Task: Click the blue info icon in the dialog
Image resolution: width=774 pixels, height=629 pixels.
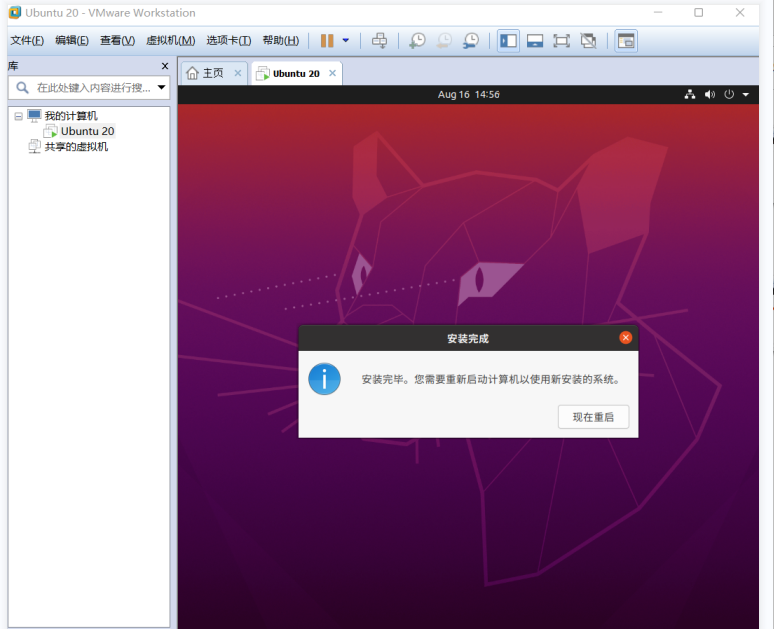Action: (x=324, y=379)
